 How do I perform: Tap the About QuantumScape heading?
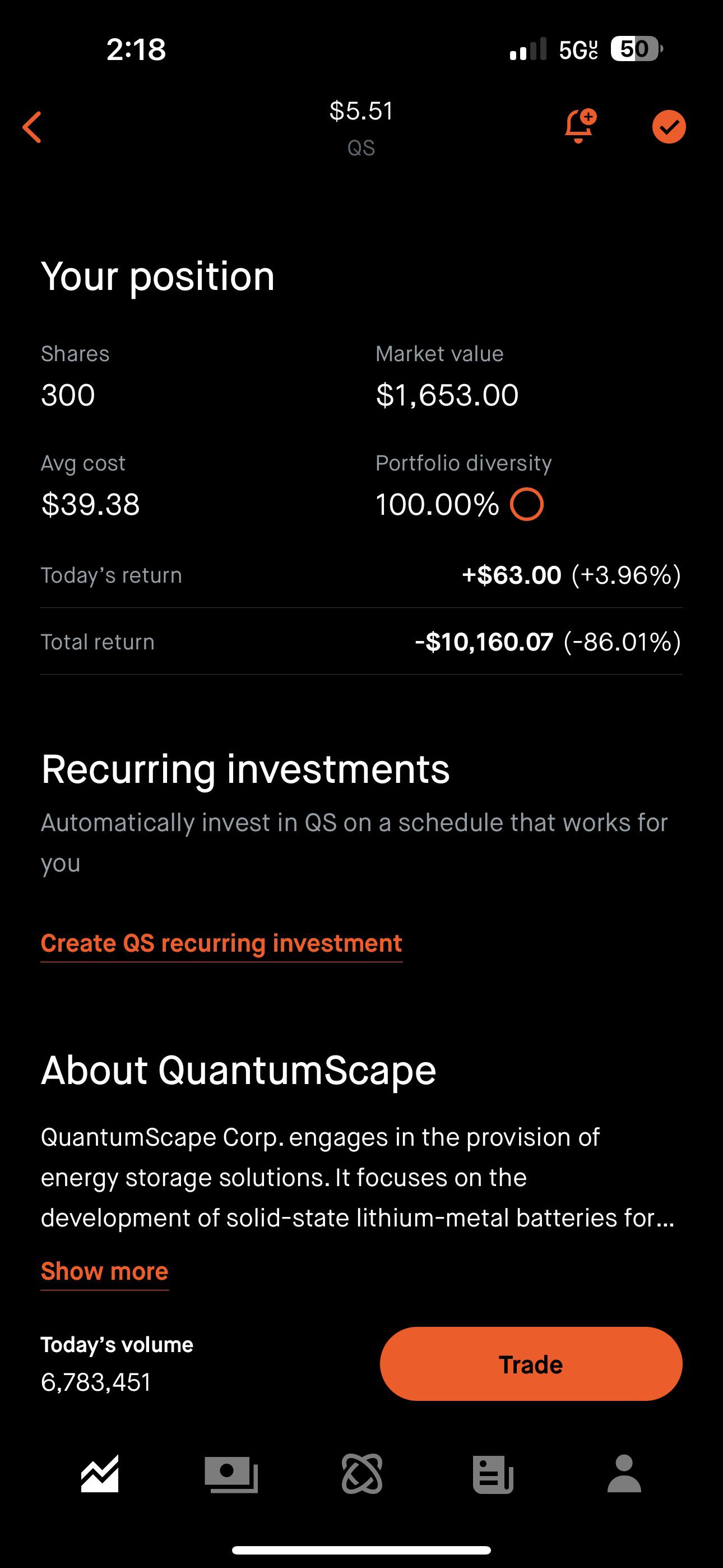click(x=239, y=1070)
